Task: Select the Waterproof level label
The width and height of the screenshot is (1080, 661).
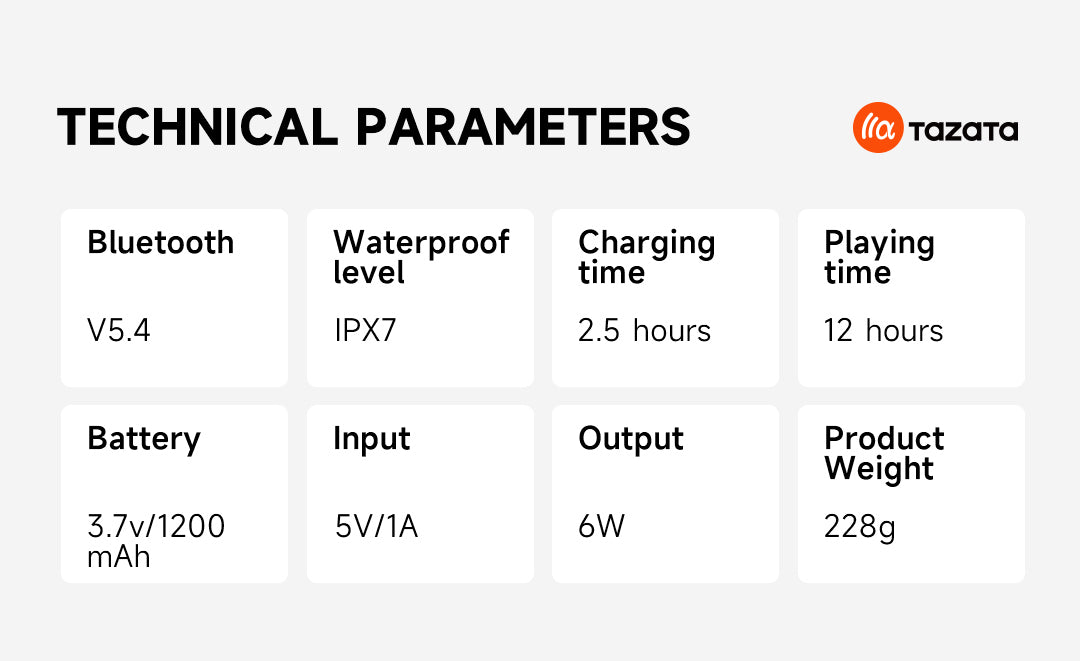Action: click(x=421, y=257)
